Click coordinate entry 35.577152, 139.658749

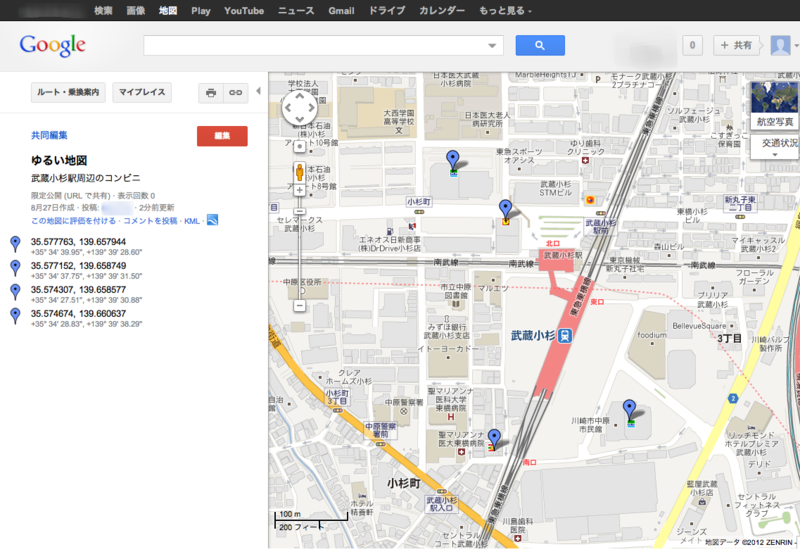(78, 266)
